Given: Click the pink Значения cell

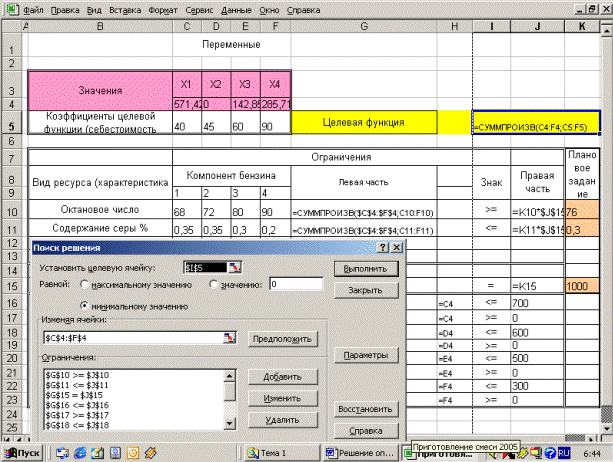Looking at the screenshot, I should [x=100, y=90].
